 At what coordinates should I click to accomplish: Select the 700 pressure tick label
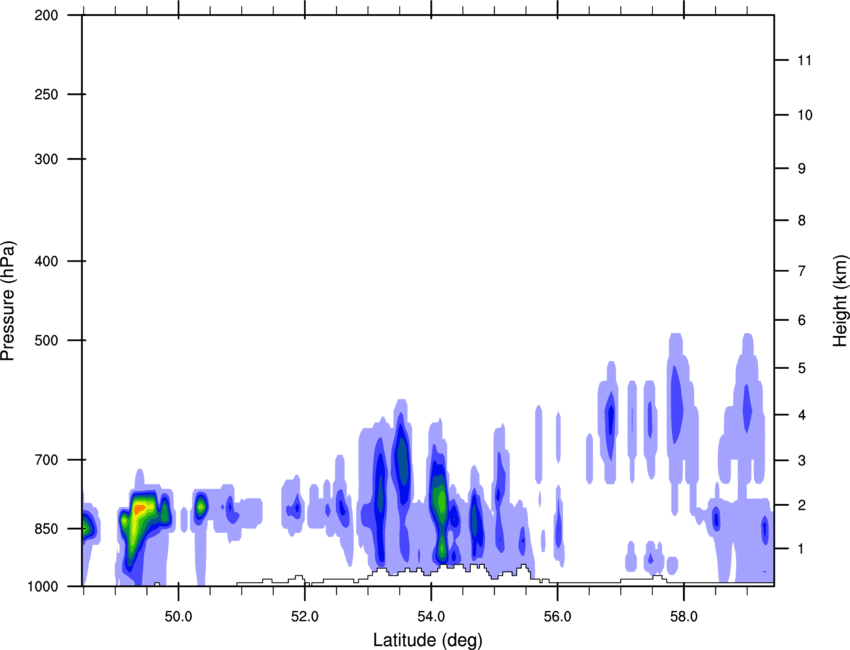[x=46, y=460]
